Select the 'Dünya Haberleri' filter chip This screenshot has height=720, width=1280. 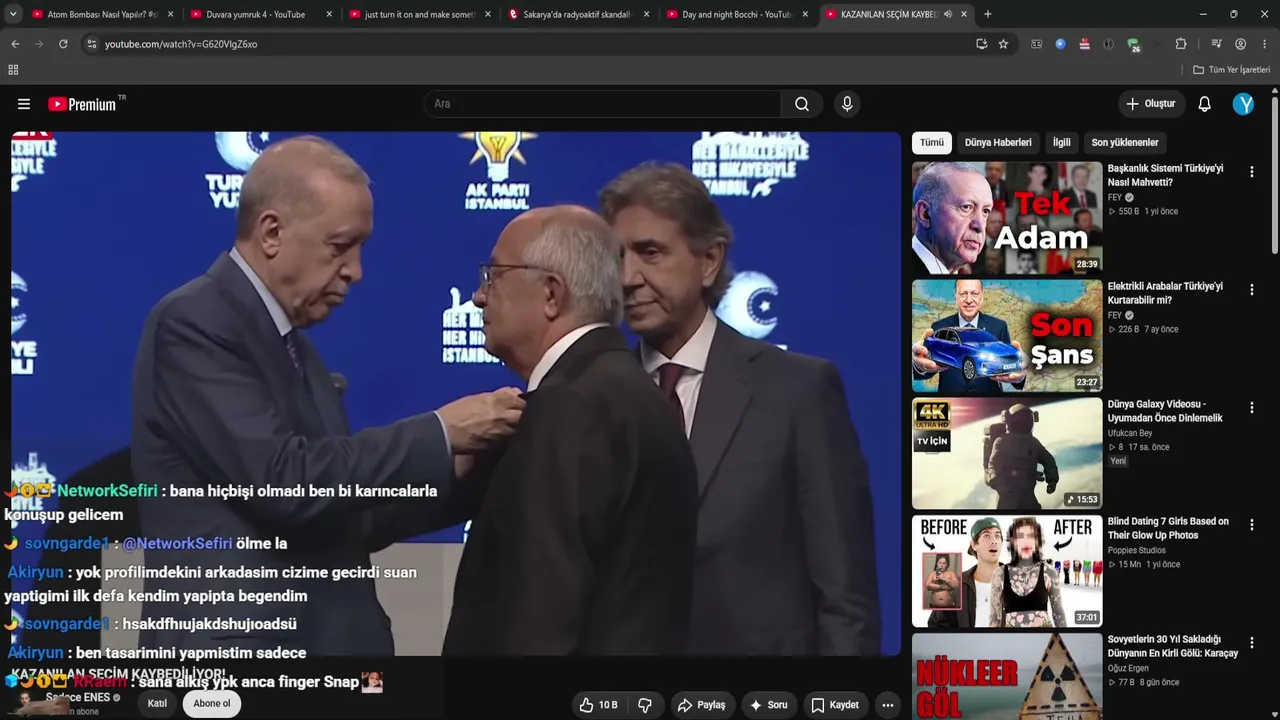click(x=998, y=143)
